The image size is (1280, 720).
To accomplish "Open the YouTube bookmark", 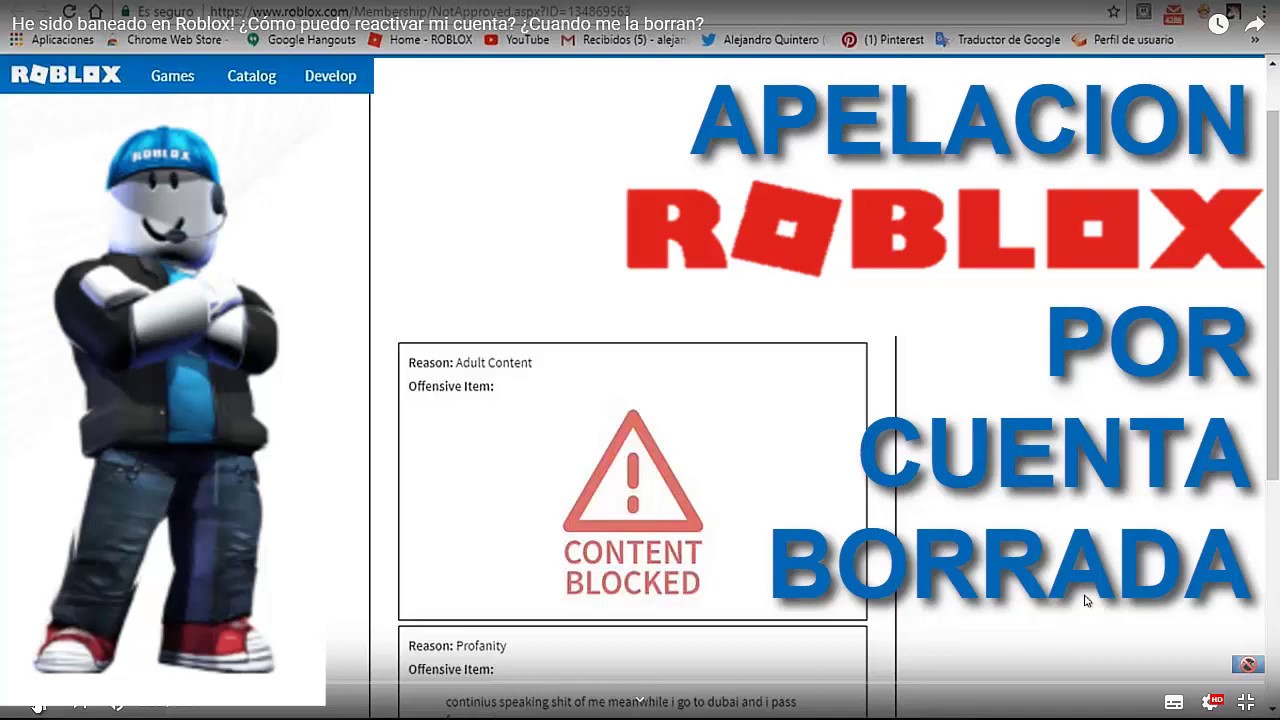I will tap(517, 40).
